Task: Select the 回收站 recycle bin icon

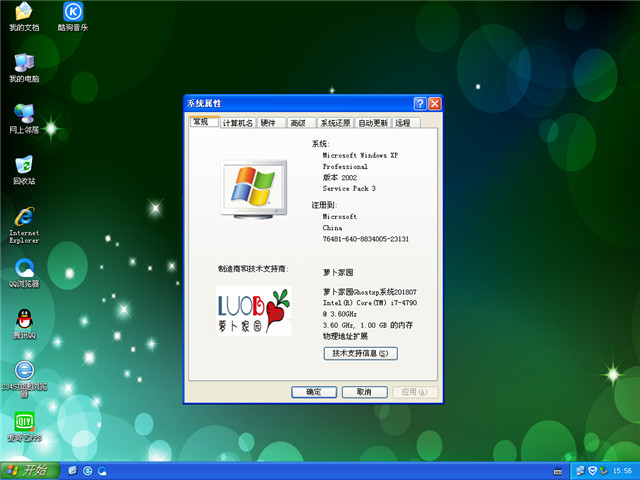Action: tap(24, 170)
